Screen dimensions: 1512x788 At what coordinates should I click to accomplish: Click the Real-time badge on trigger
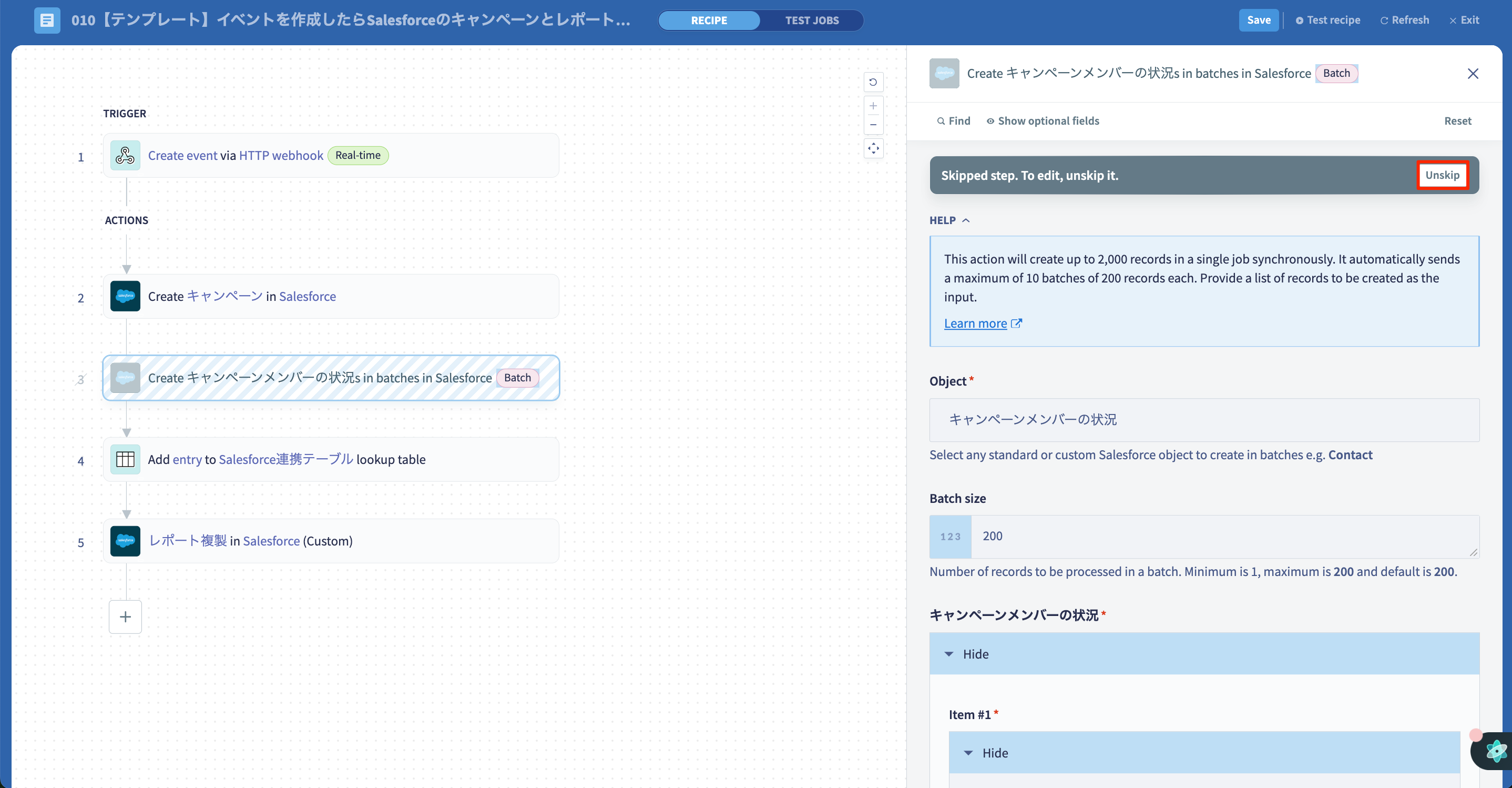(x=357, y=156)
